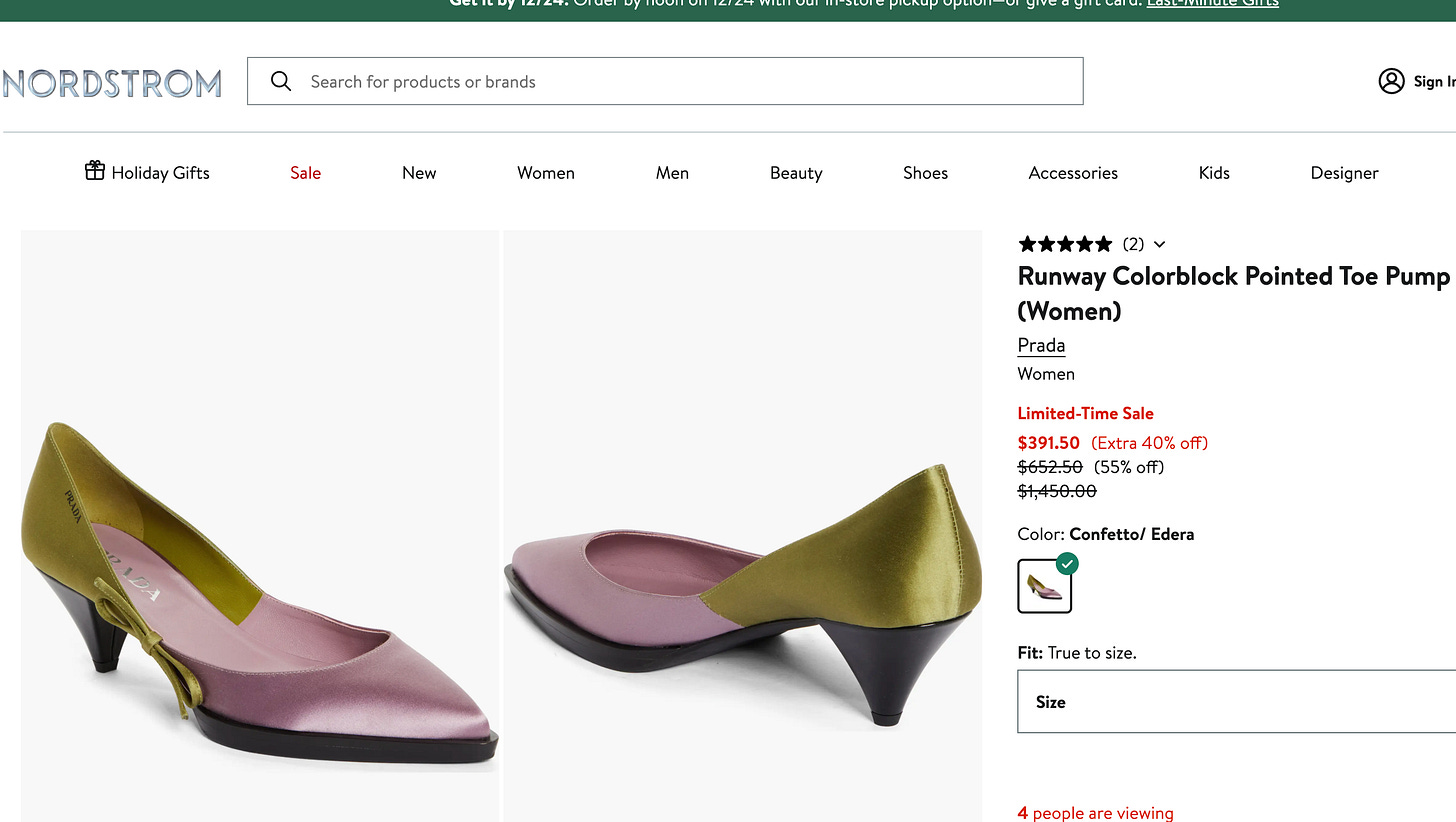This screenshot has width=1456, height=822.
Task: Click the account profile icon
Action: (x=1391, y=81)
